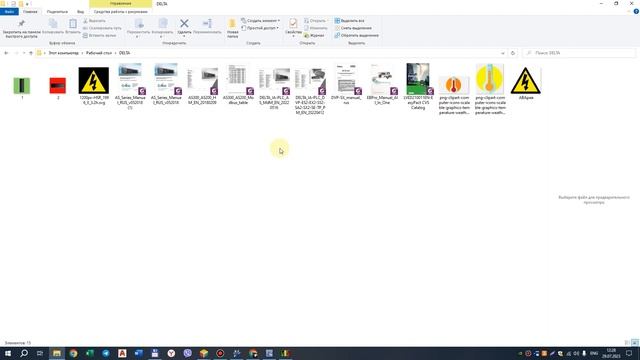Viewport: 640px width, 360px height.
Task: Select DVP-SX_manual_rus file
Action: tap(346, 84)
